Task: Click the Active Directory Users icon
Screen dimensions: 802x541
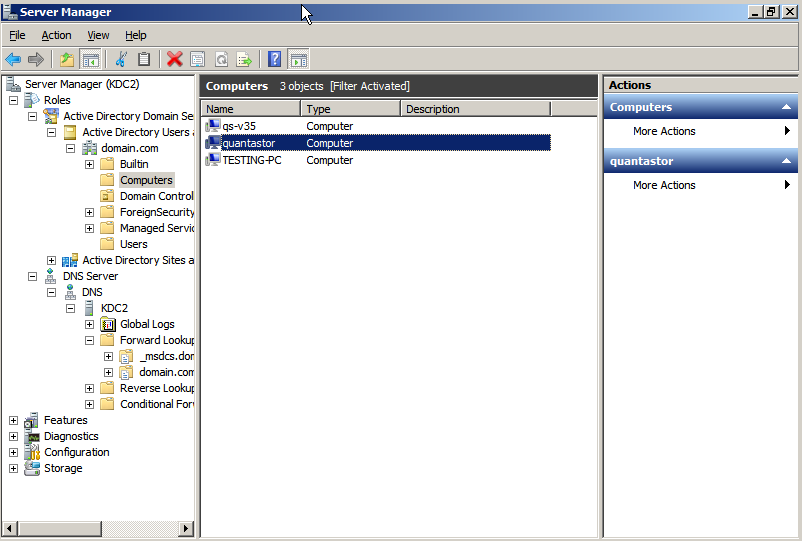Action: [x=70, y=132]
